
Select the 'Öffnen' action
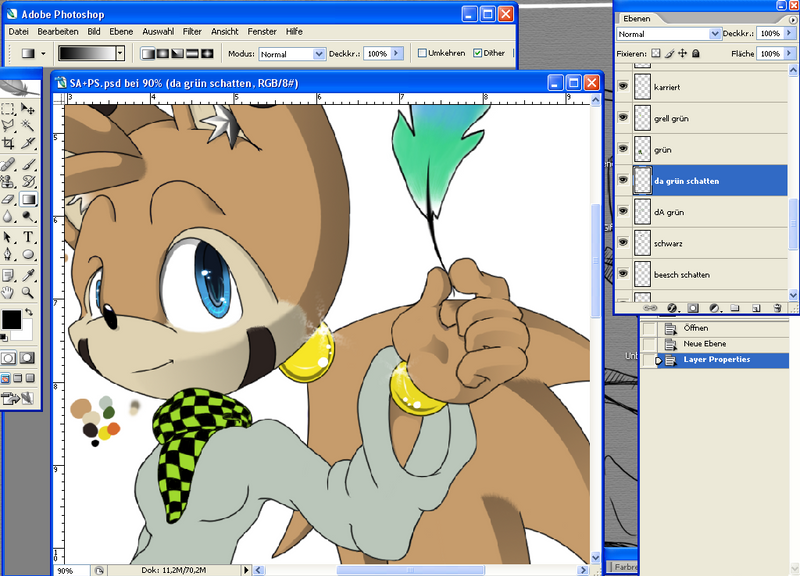696,328
